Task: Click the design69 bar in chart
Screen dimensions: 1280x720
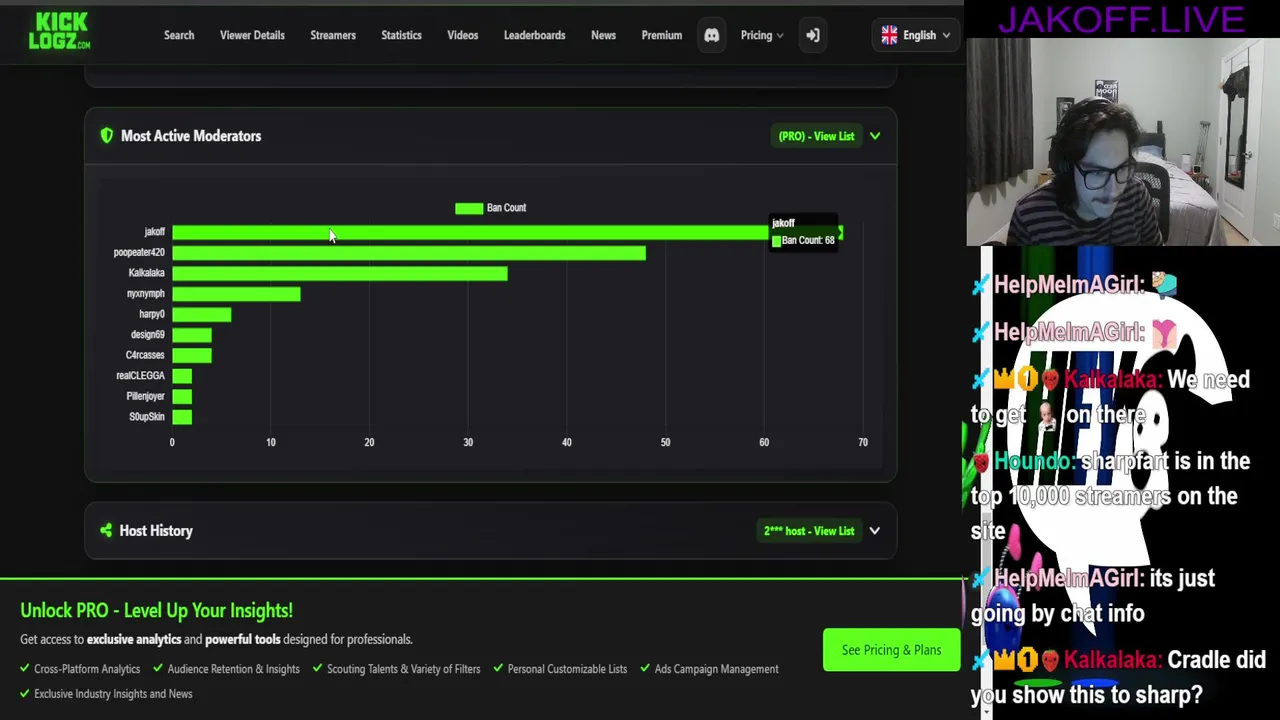Action: pyautogui.click(x=191, y=335)
